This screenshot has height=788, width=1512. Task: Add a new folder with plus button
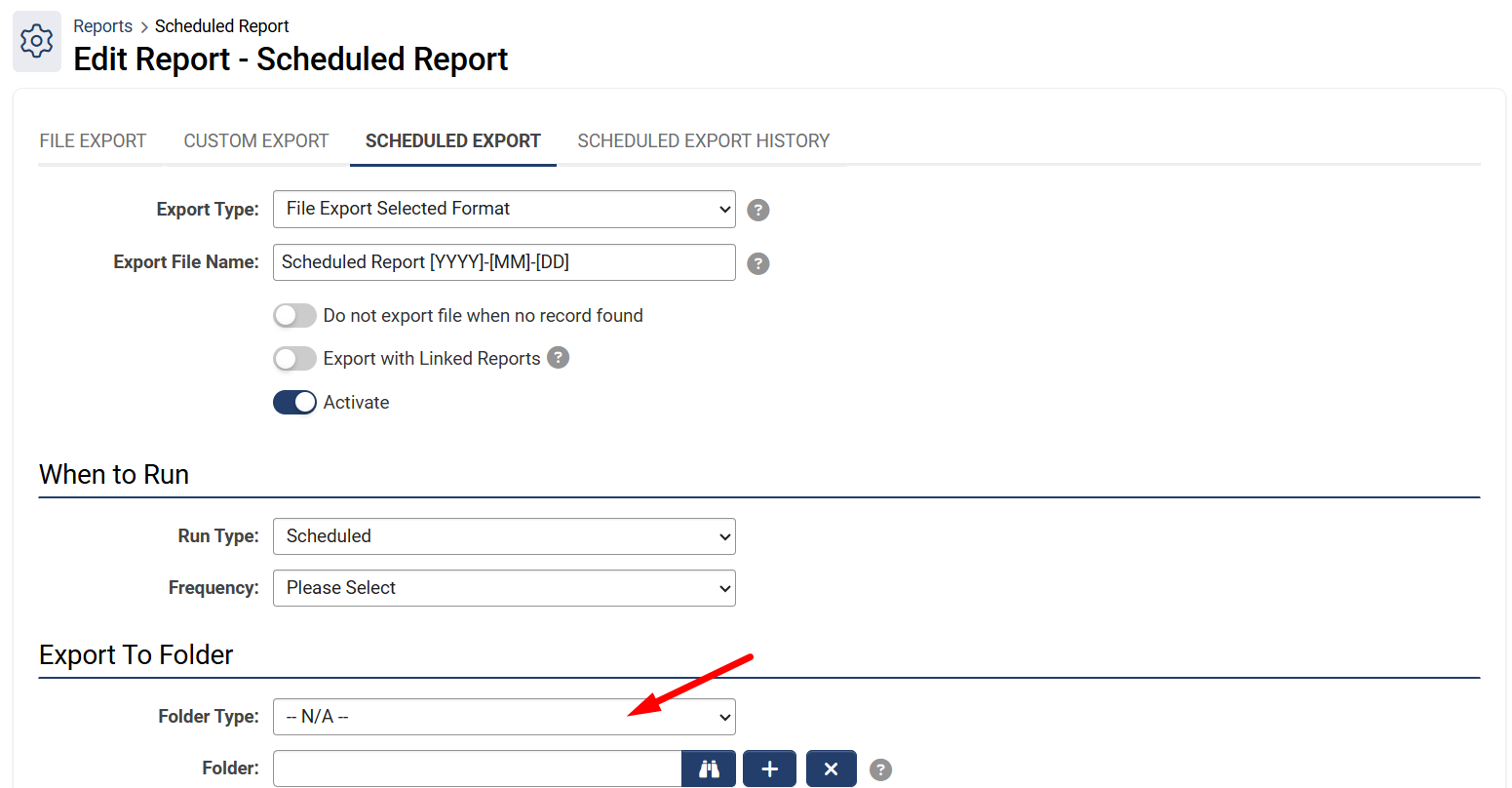point(770,768)
